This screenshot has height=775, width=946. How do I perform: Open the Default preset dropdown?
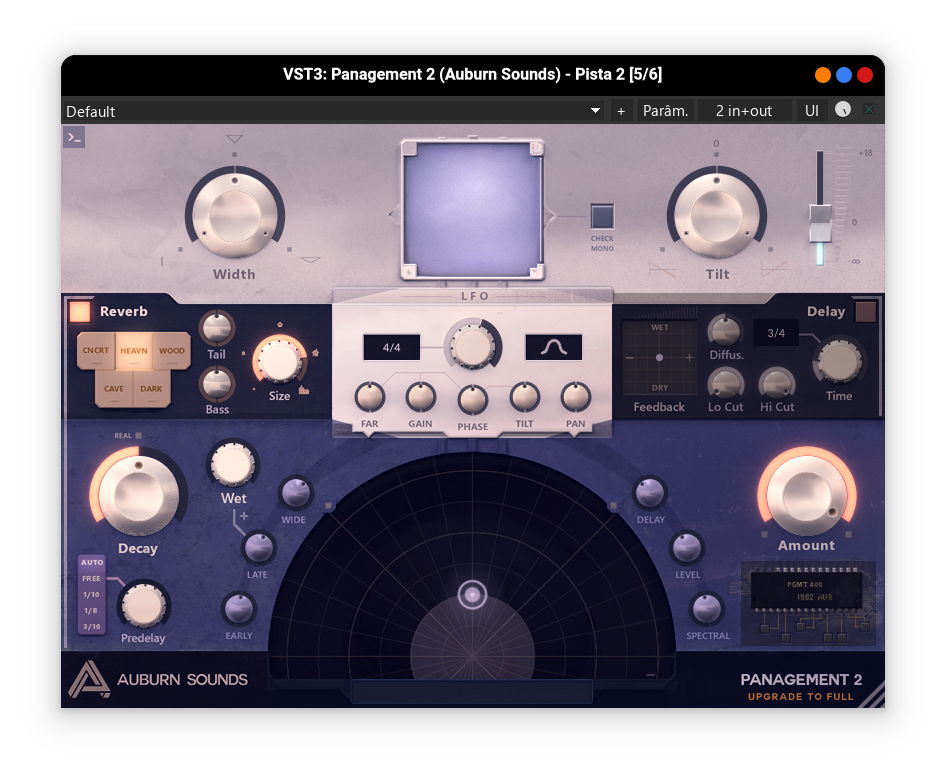[333, 111]
